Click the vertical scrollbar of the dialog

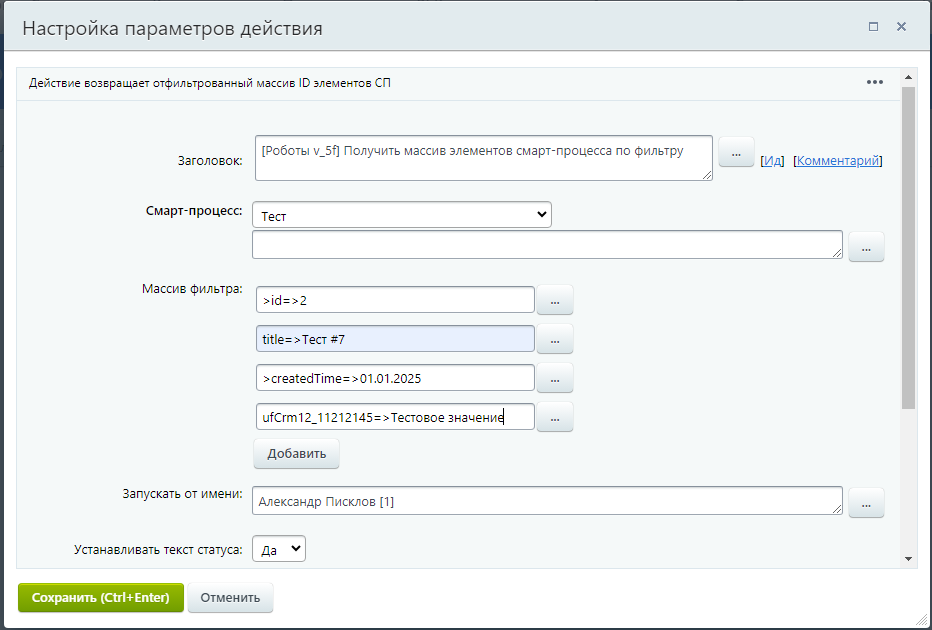click(x=908, y=250)
